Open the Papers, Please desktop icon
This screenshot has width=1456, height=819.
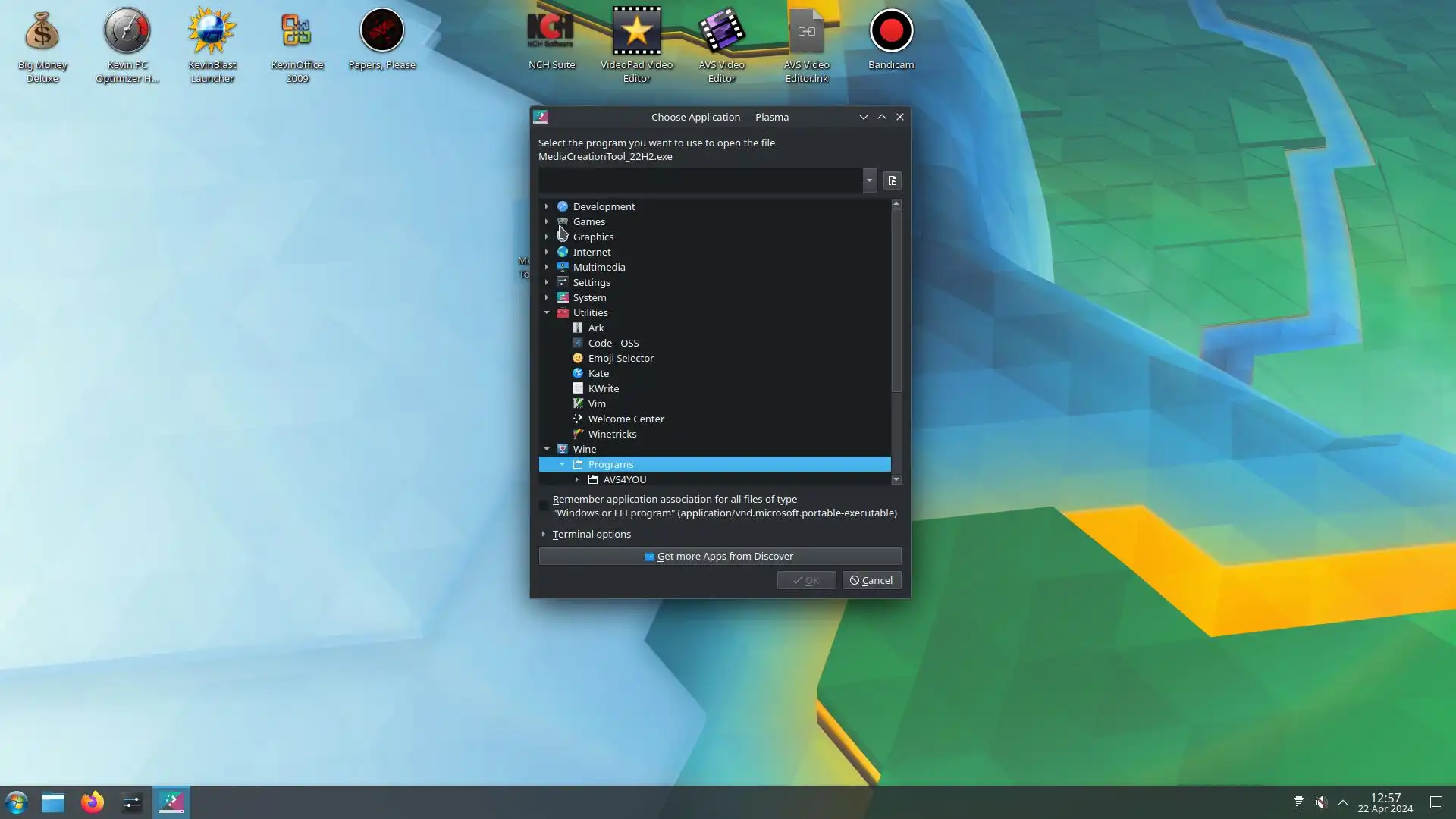pyautogui.click(x=381, y=32)
